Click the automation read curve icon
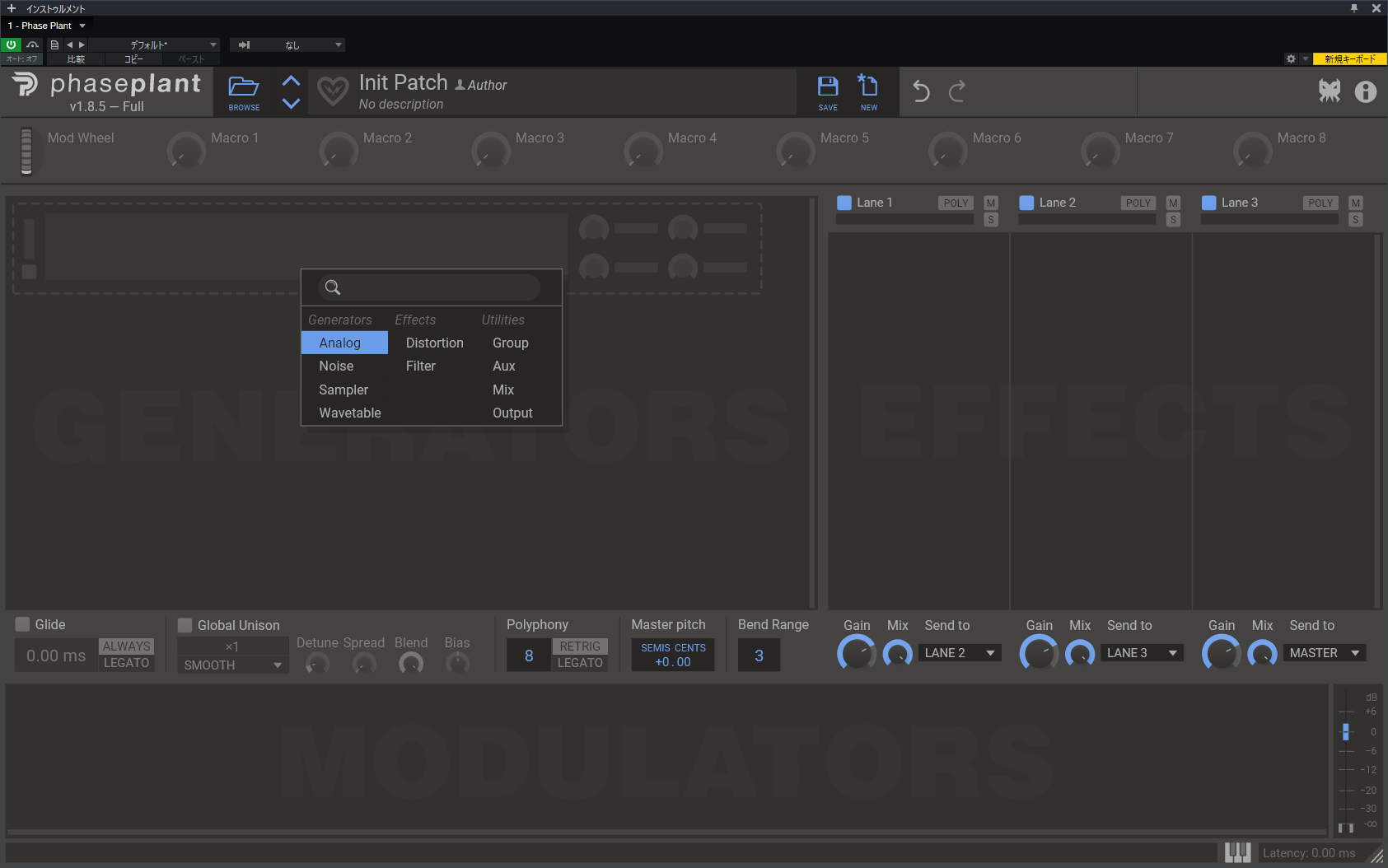The image size is (1388, 868). (x=32, y=44)
